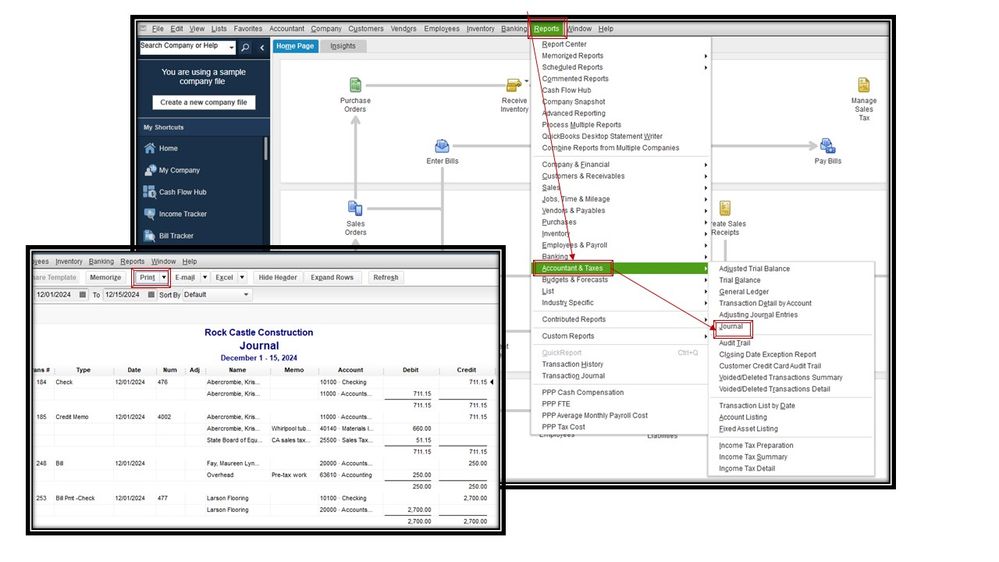Switch to the Insights tab
The image size is (999, 562).
click(343, 46)
